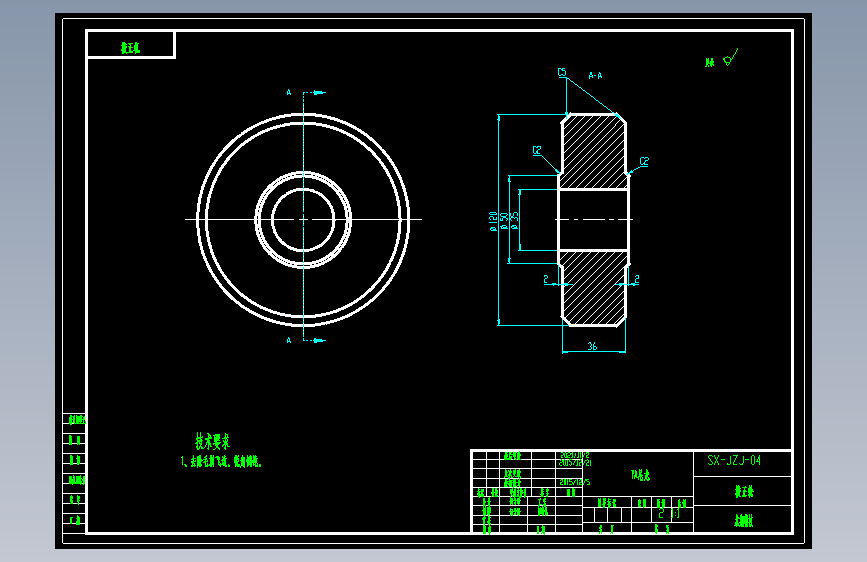This screenshot has height=562, width=867.
Task: Click the top section-cut arrow
Action: (320, 92)
